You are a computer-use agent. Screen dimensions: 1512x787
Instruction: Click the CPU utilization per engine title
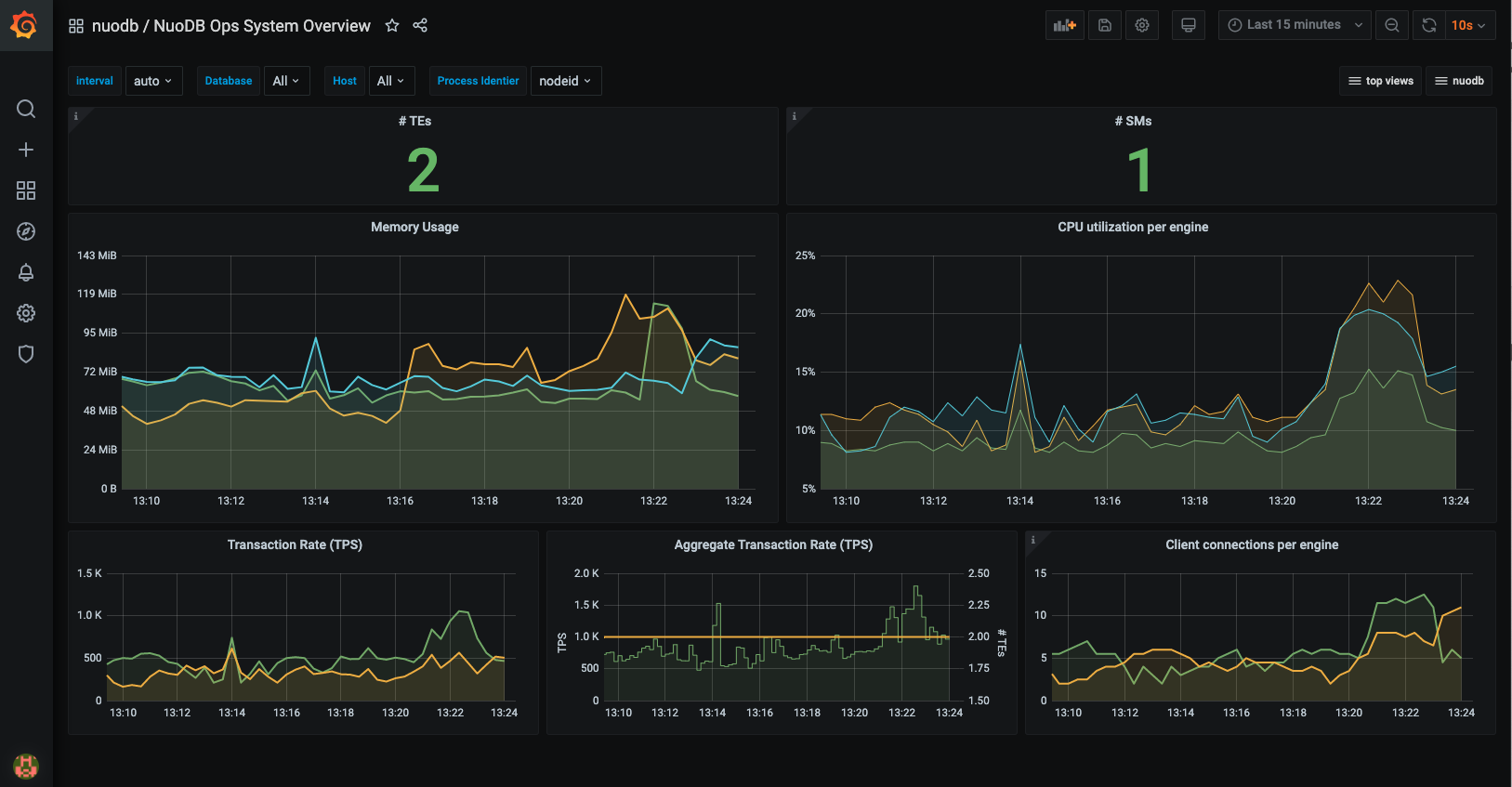[1133, 227]
